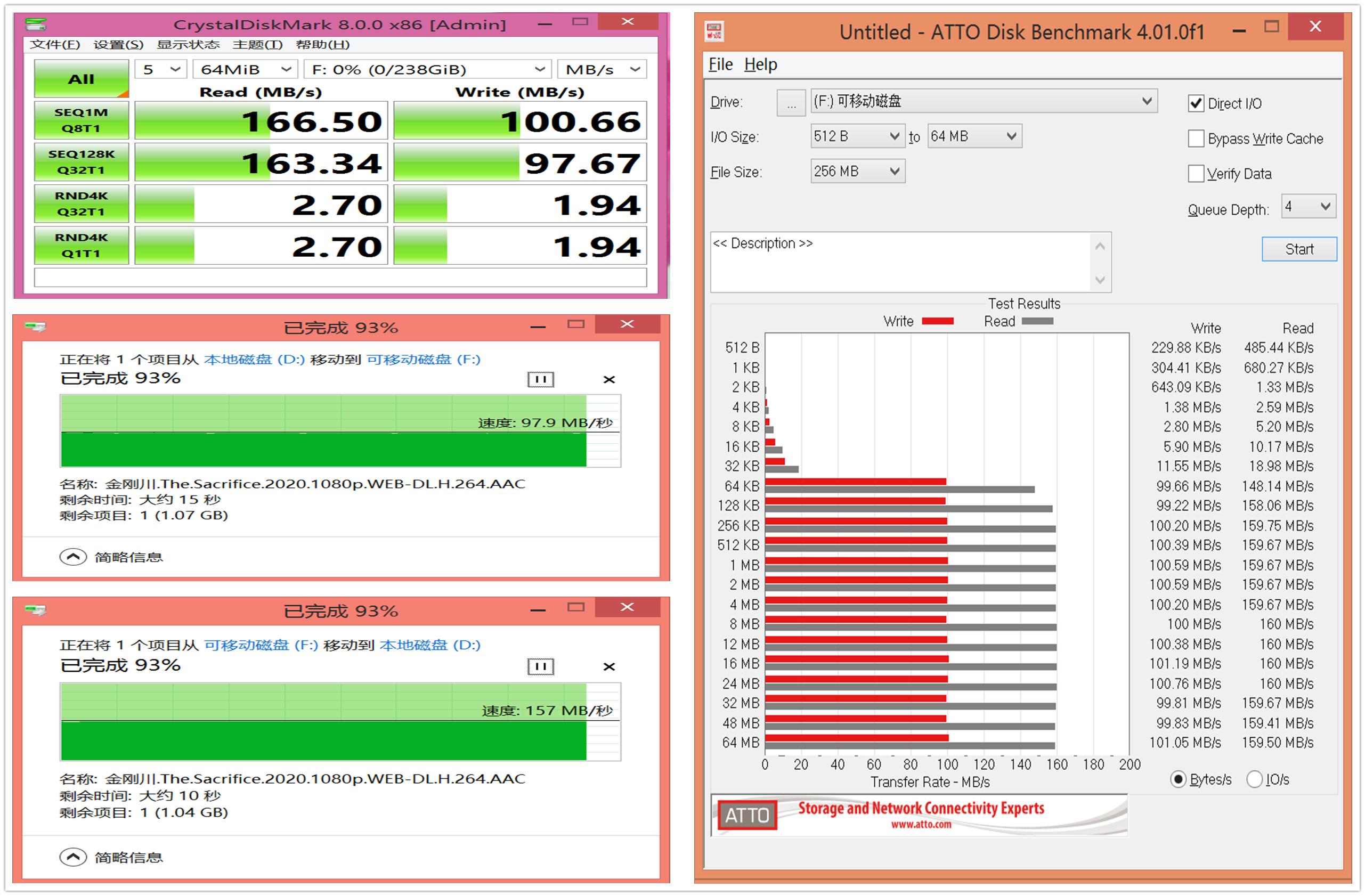
Task: Open the 设置(S) menu in CrystalDiskMark
Action: point(118,45)
